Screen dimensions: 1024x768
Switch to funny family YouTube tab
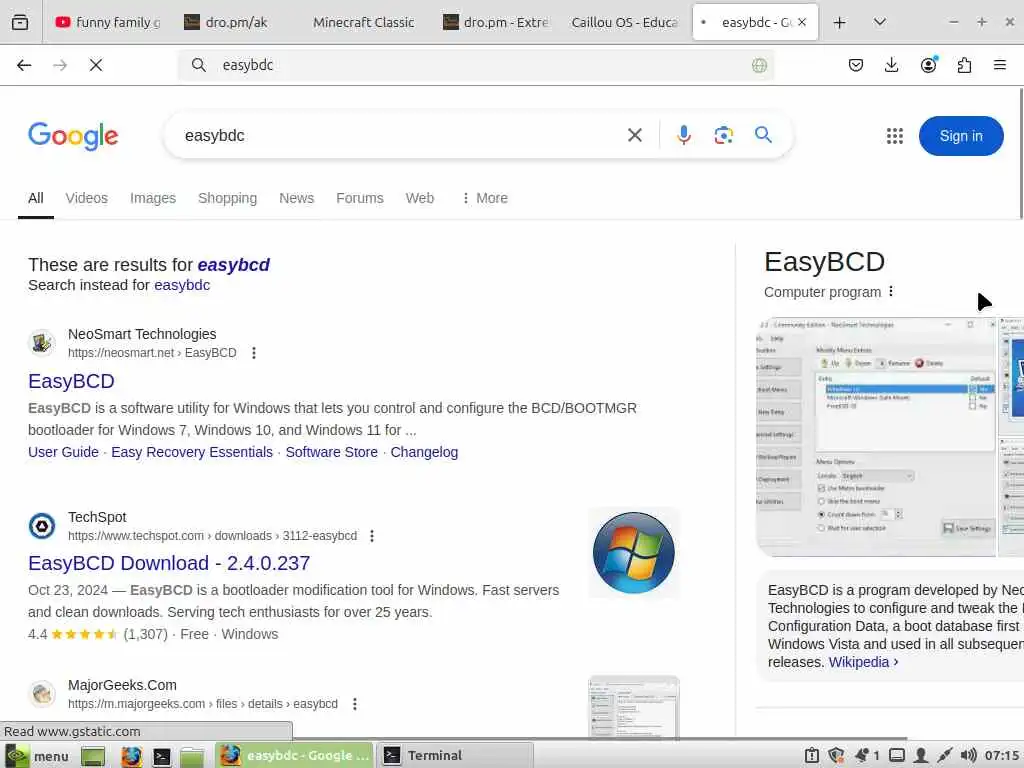108,22
